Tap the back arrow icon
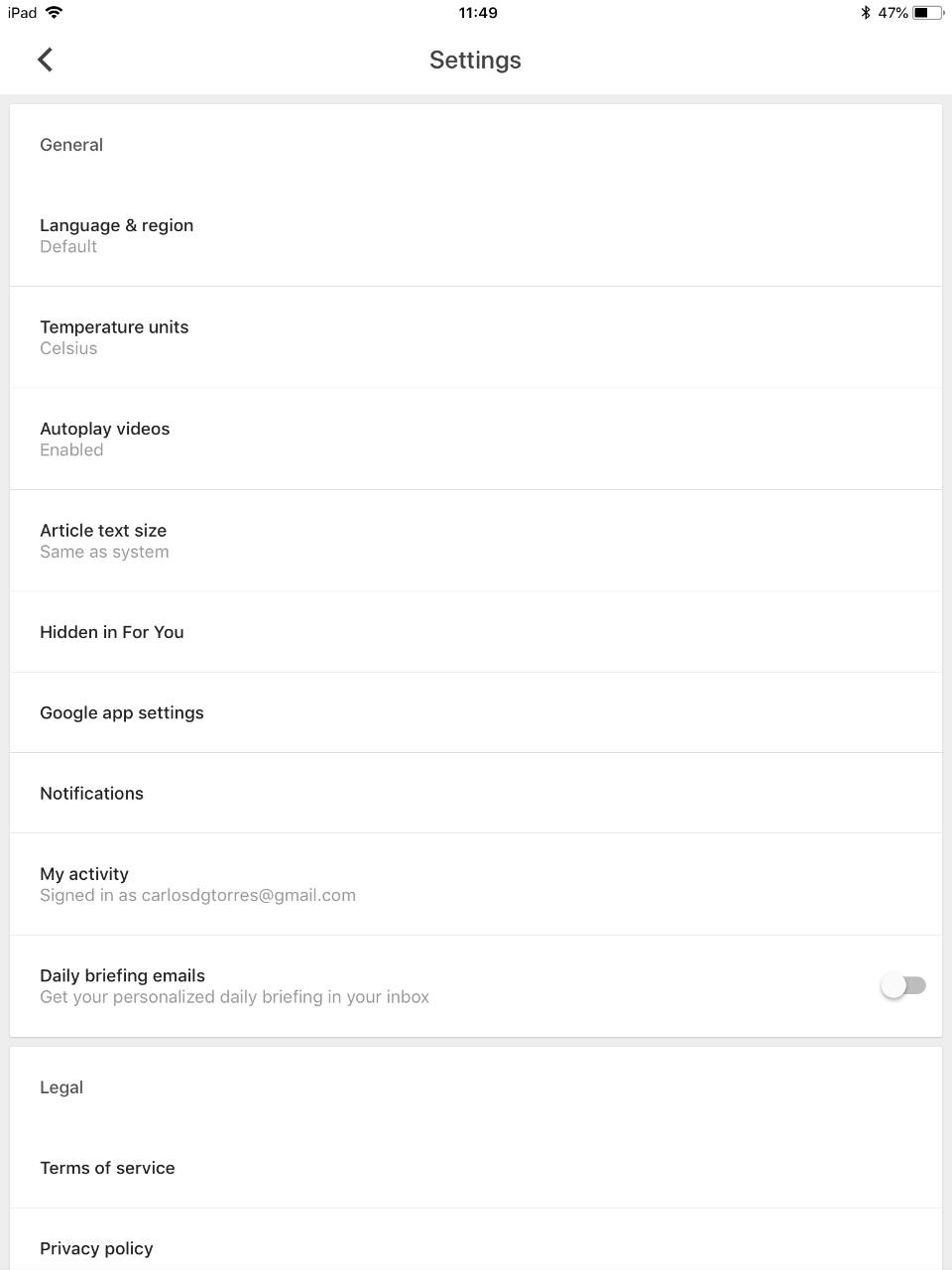Screen dimensions: 952x1270 click(x=45, y=60)
